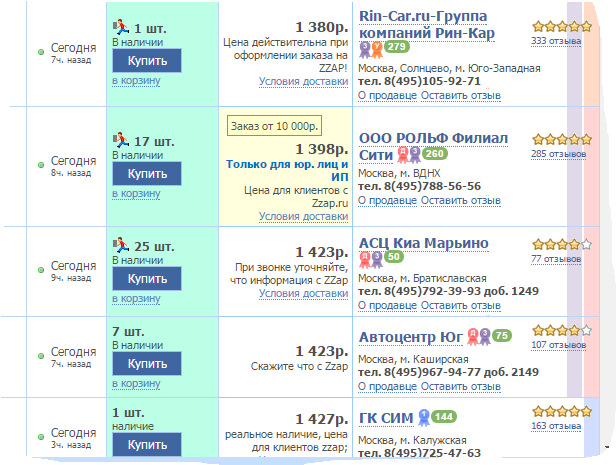The width and height of the screenshot is (616, 465).
Task: Click the 50 rating badge near АСЦ Киа Марьино
Action: (x=393, y=258)
